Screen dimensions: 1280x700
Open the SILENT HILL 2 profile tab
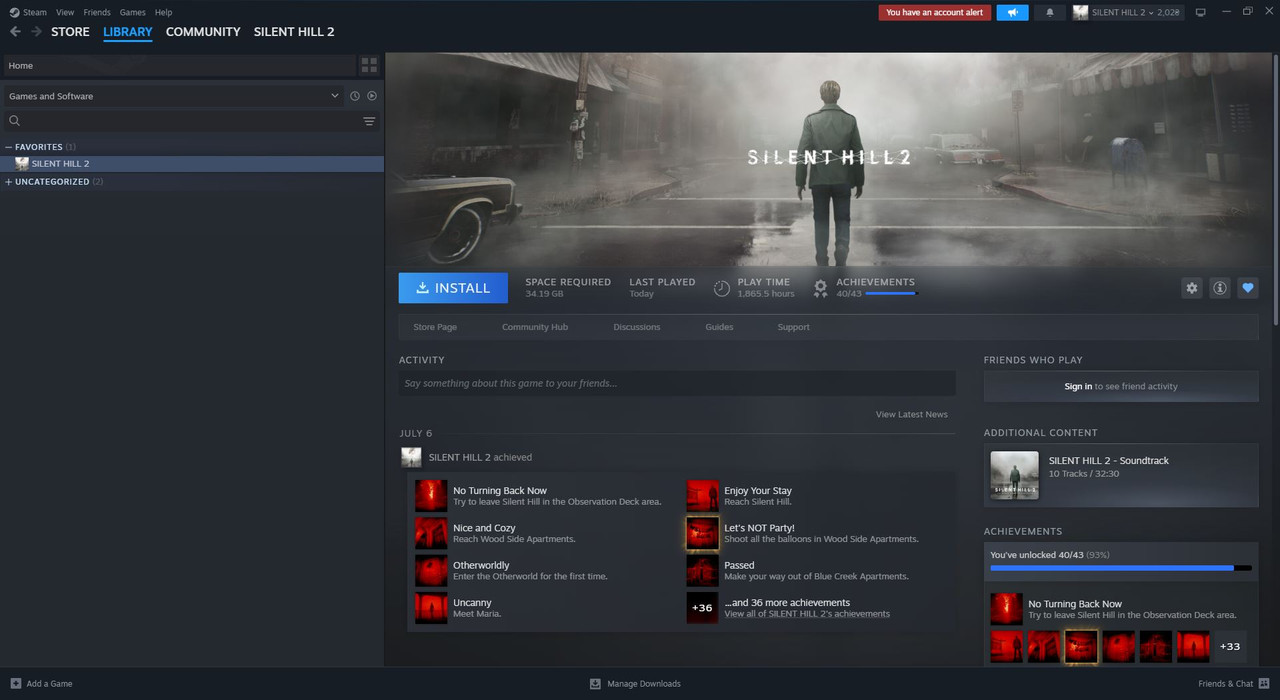tap(294, 32)
